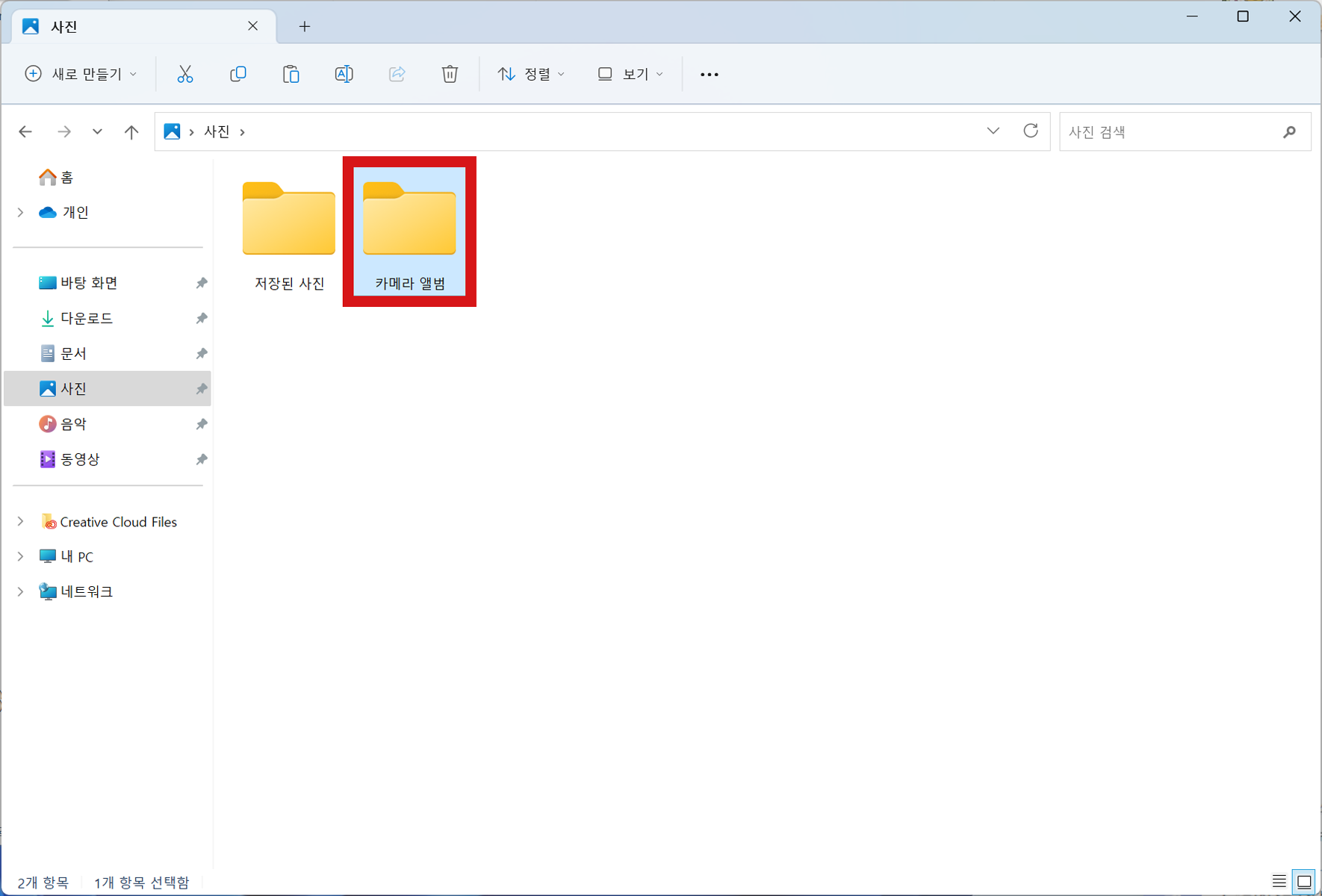Click pin icon next to 사진
Viewport: 1322px width, 896px height.
pos(201,389)
